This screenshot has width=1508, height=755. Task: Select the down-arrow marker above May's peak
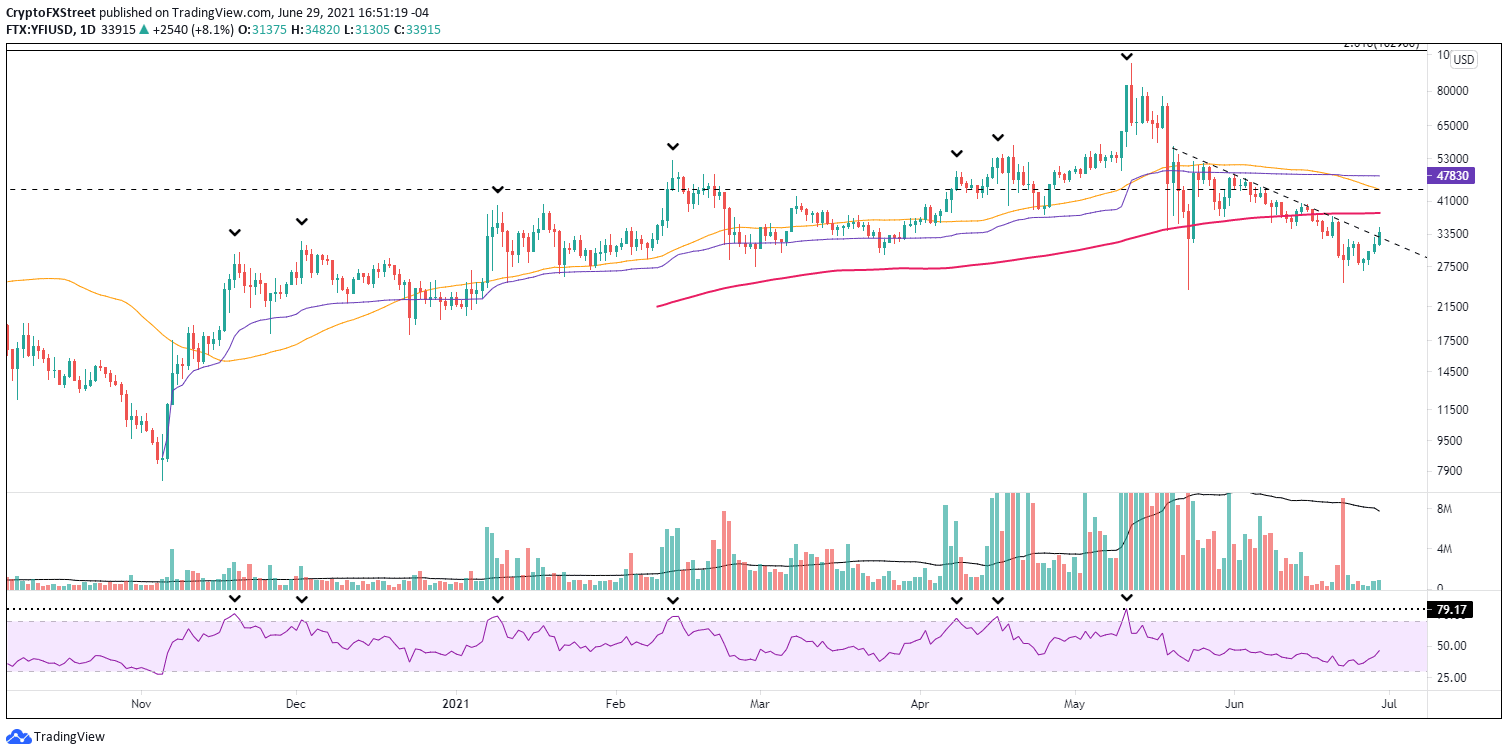click(1128, 58)
